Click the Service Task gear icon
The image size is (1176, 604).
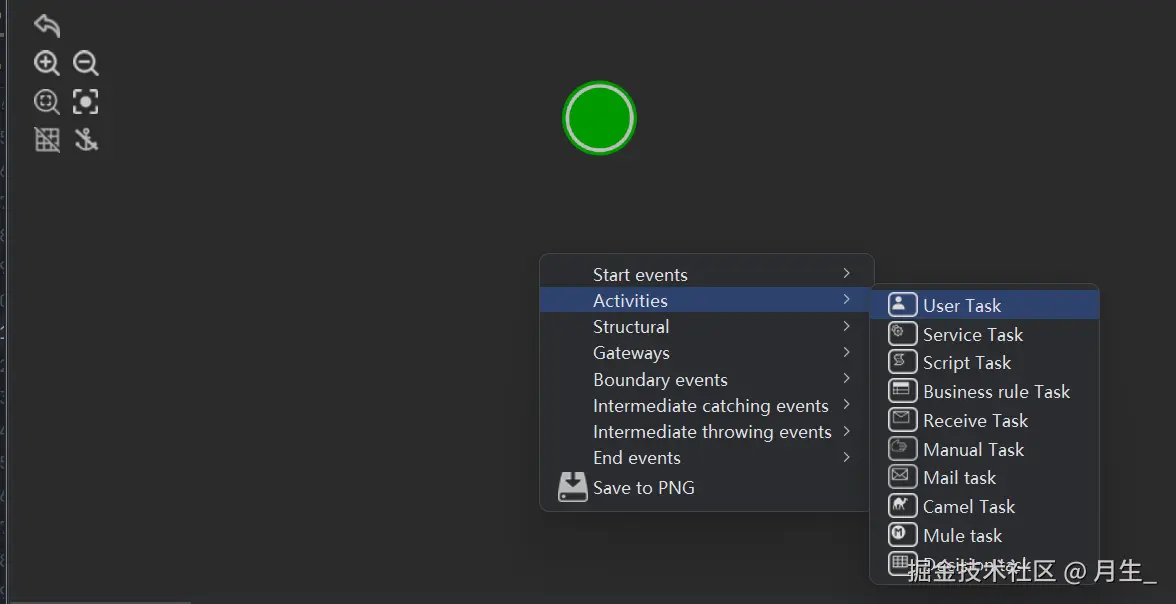click(902, 334)
